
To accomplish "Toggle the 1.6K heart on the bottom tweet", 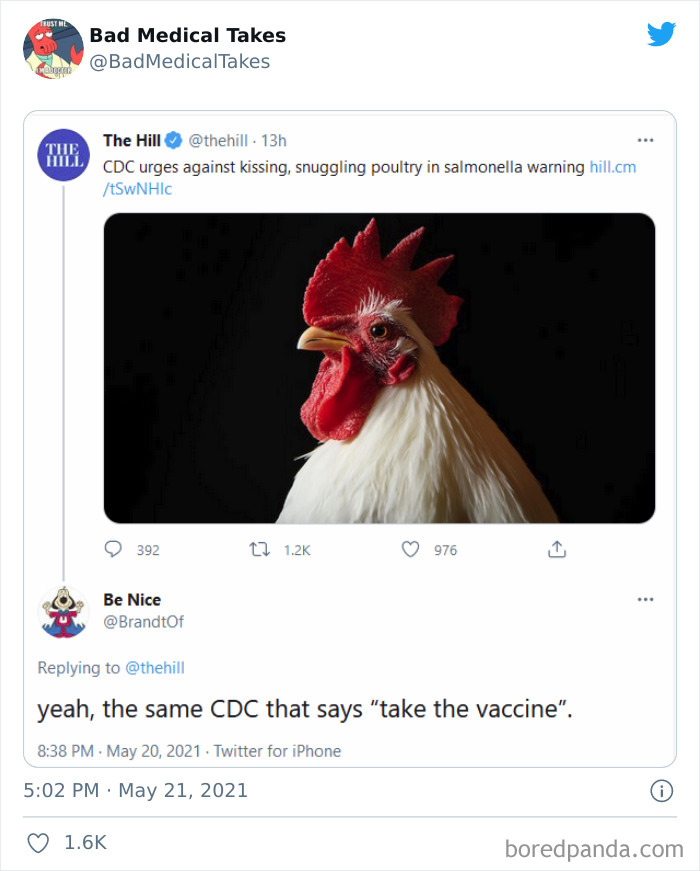I will [38, 842].
